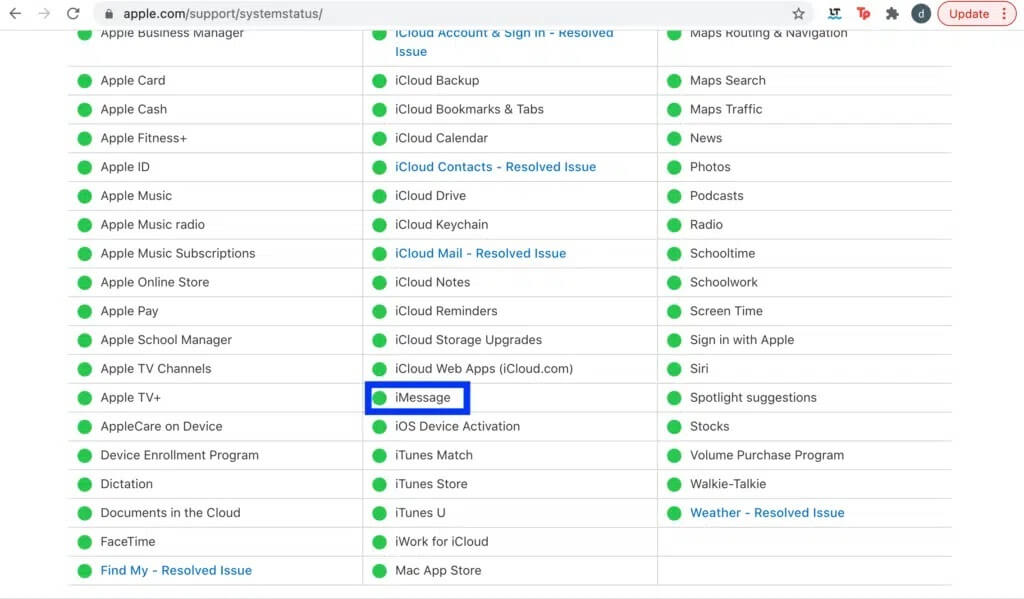Viewport: 1024px width, 599px height.
Task: Click the browser back arrow
Action: 15,13
